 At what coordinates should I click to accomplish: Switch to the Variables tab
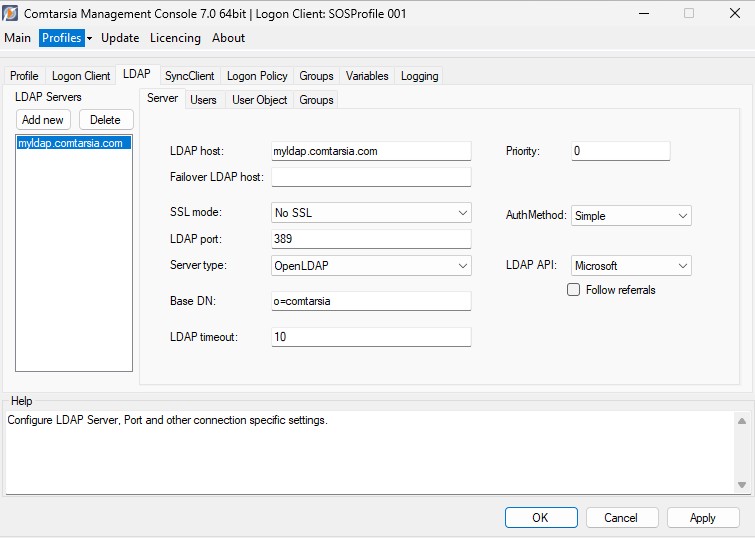click(367, 76)
